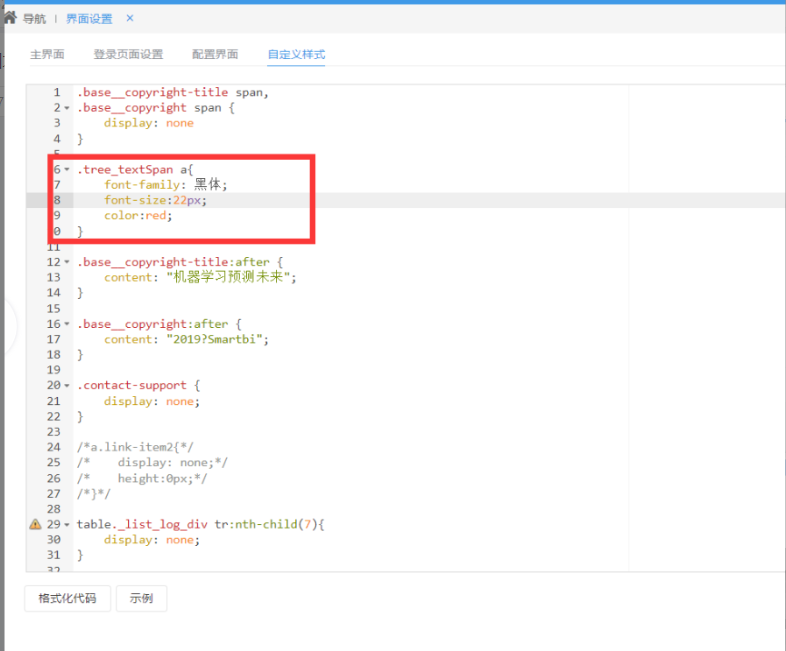
Task: Fold the code block at line 16
Action: click(67, 324)
